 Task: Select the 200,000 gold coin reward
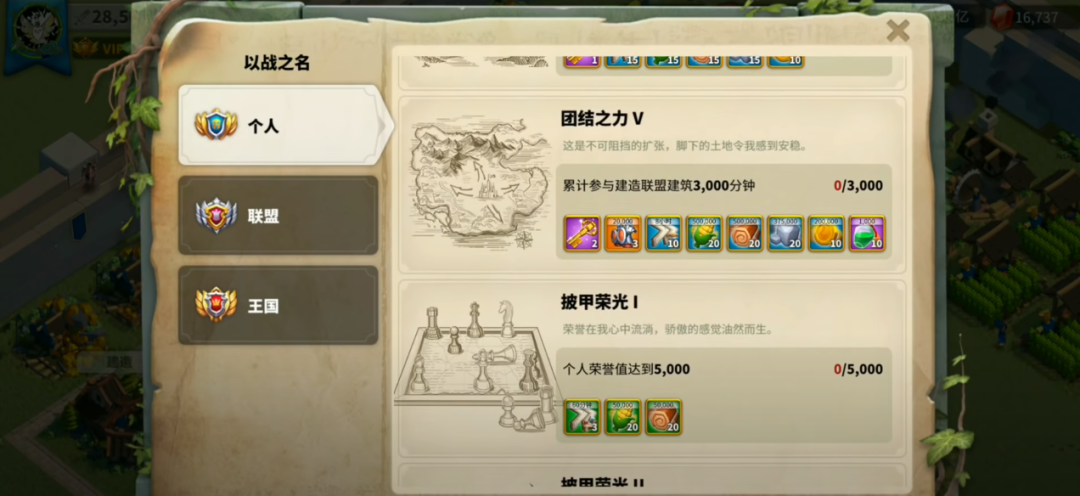[x=826, y=234]
